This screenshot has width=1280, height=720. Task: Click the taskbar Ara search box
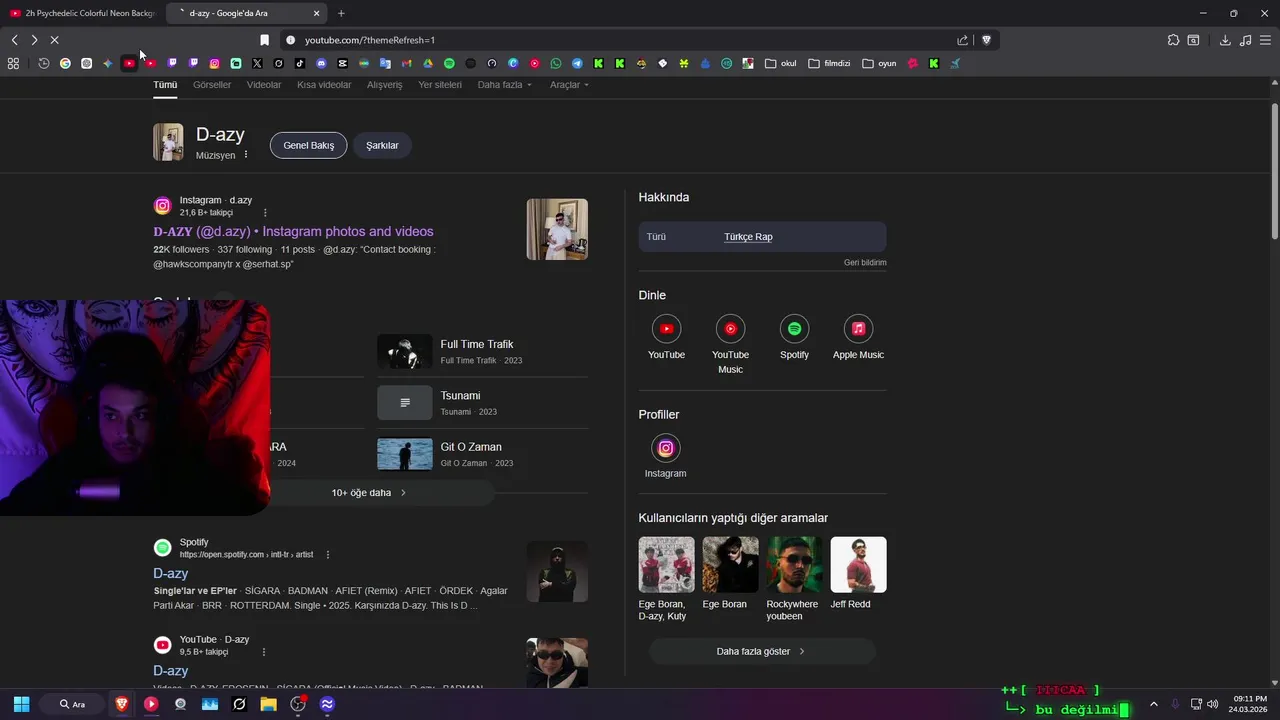tap(74, 704)
